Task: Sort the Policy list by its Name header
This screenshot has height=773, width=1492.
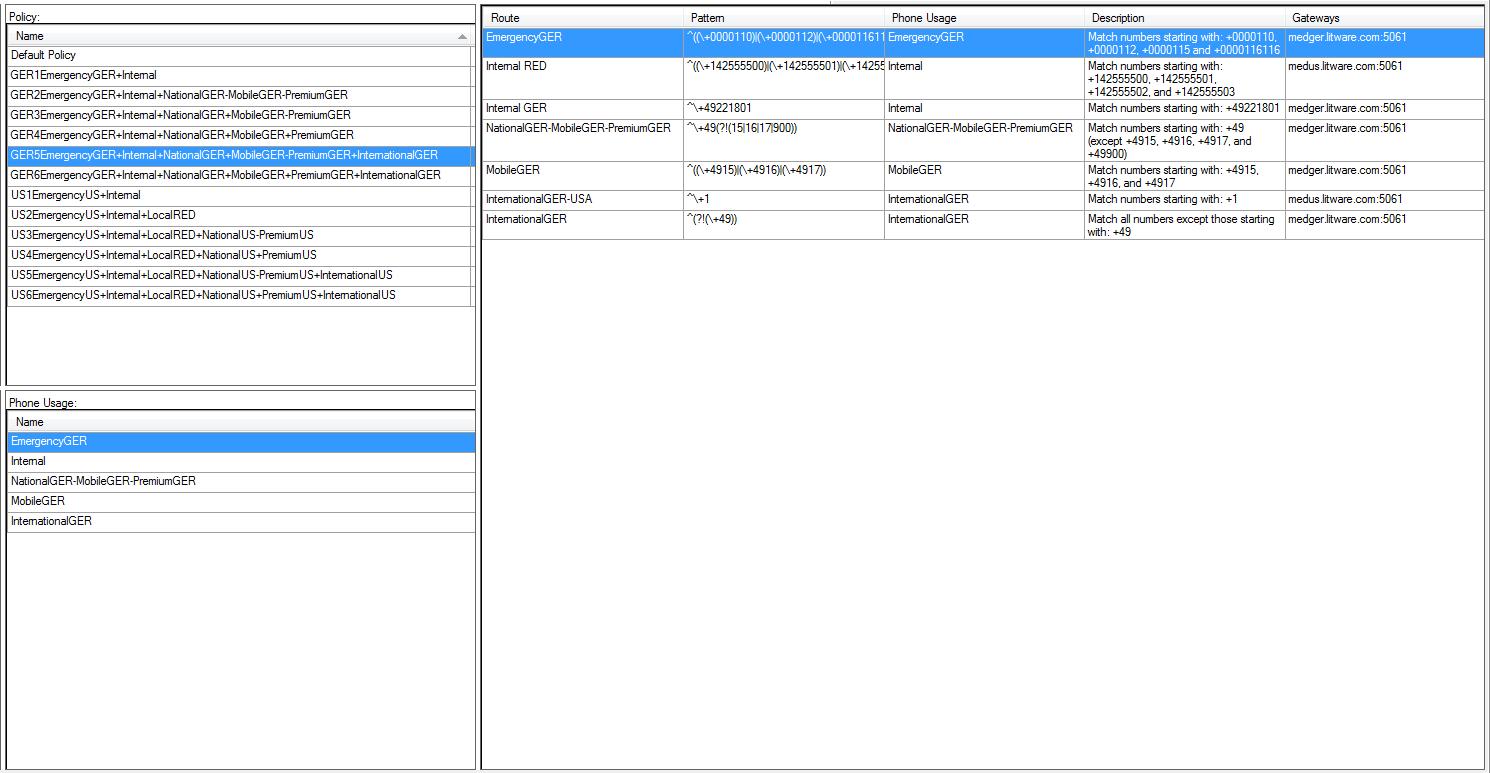Action: pos(240,36)
